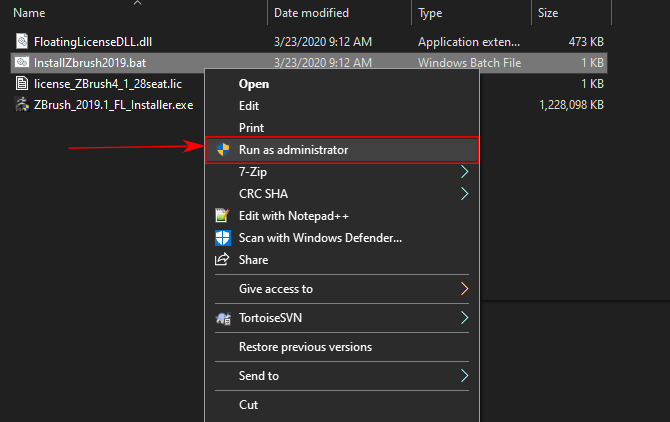Click the InstallZbrush2019.bat file icon
This screenshot has width=670, height=422.
(22, 62)
